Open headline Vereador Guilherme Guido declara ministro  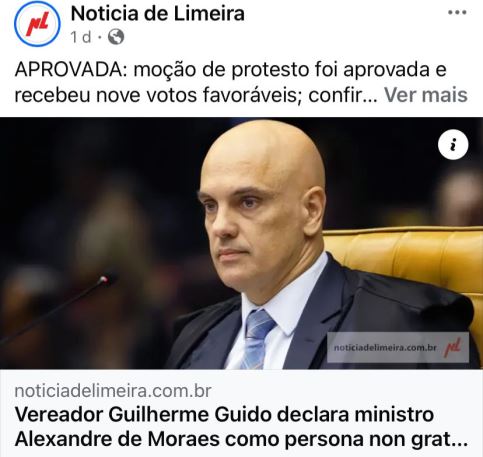point(224,415)
